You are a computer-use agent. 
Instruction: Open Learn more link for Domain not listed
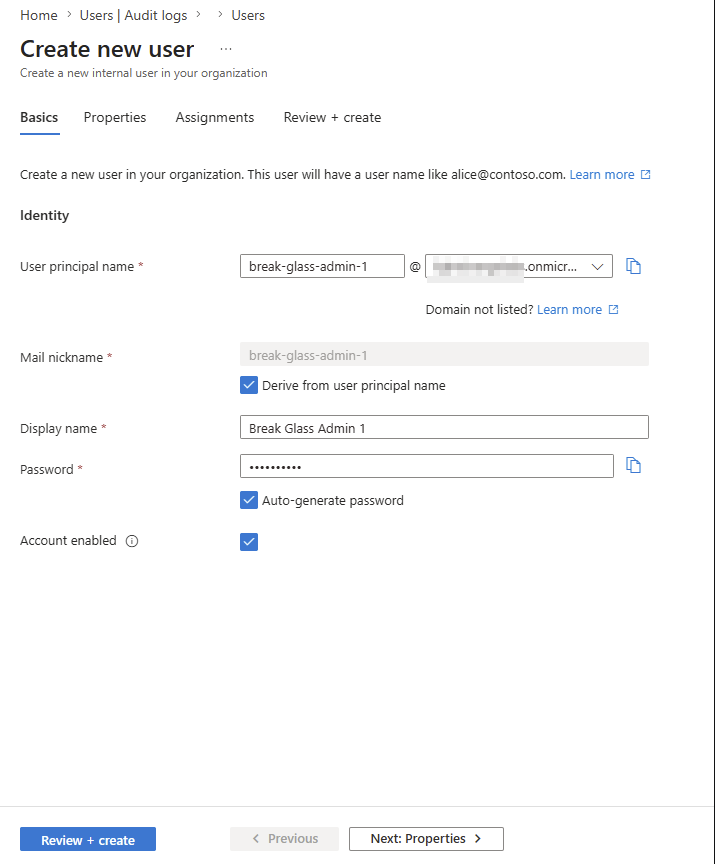point(570,310)
